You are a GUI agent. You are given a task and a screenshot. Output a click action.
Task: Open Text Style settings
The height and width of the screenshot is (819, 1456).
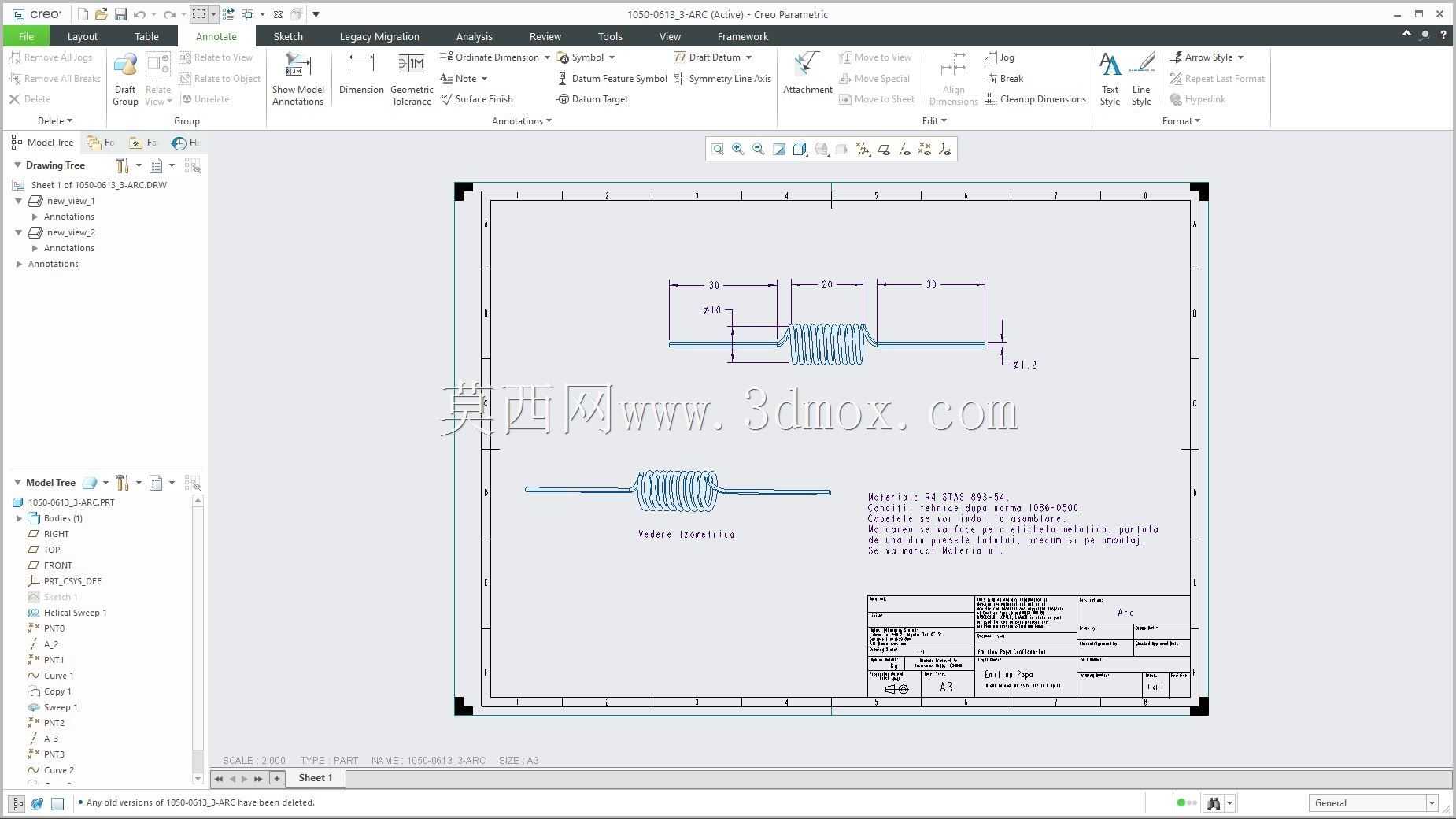tap(1110, 79)
